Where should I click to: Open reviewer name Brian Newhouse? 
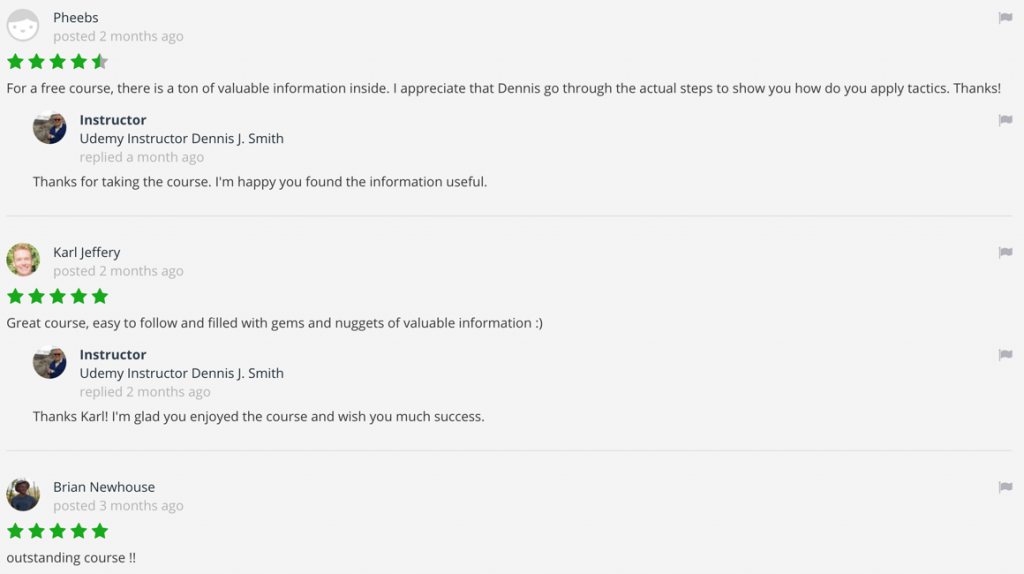pyautogui.click(x=104, y=487)
